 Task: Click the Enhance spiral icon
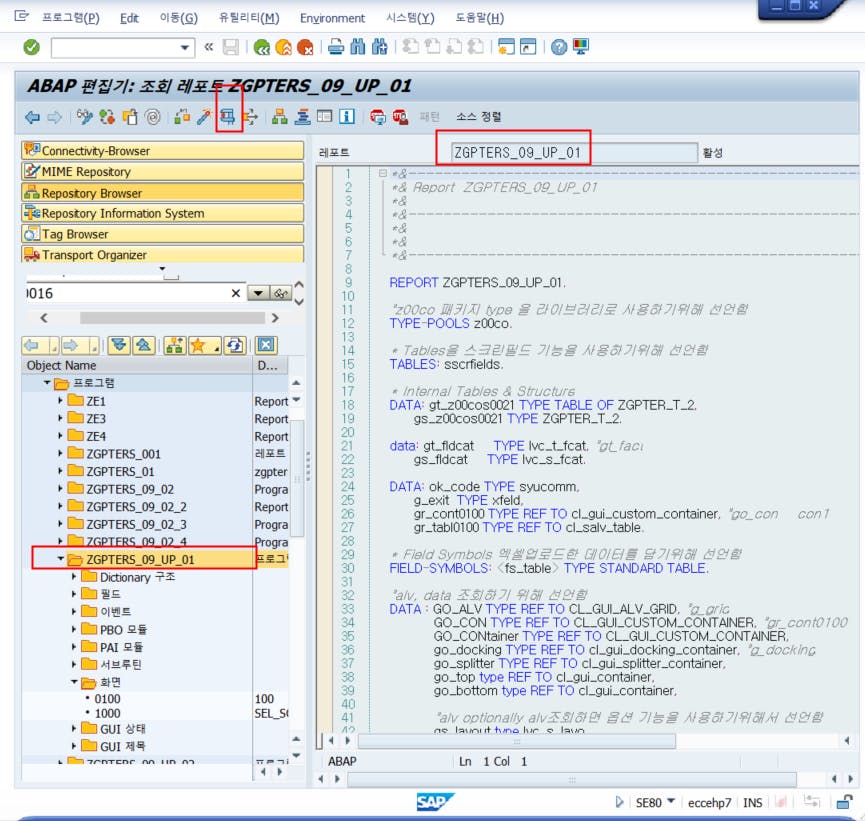153,117
